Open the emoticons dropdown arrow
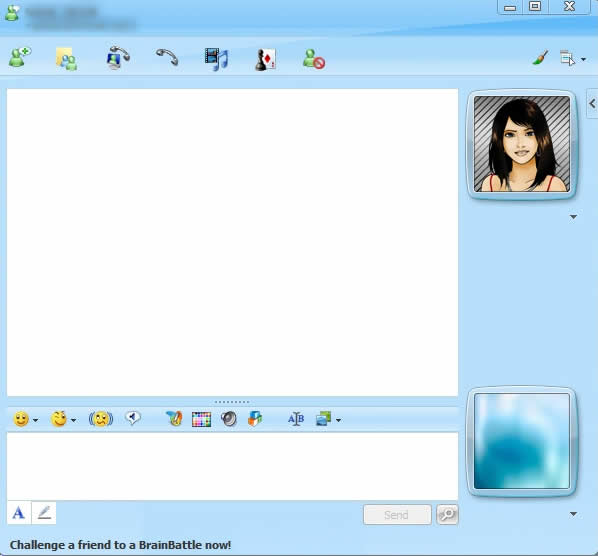The width and height of the screenshot is (598, 556). pos(35,420)
